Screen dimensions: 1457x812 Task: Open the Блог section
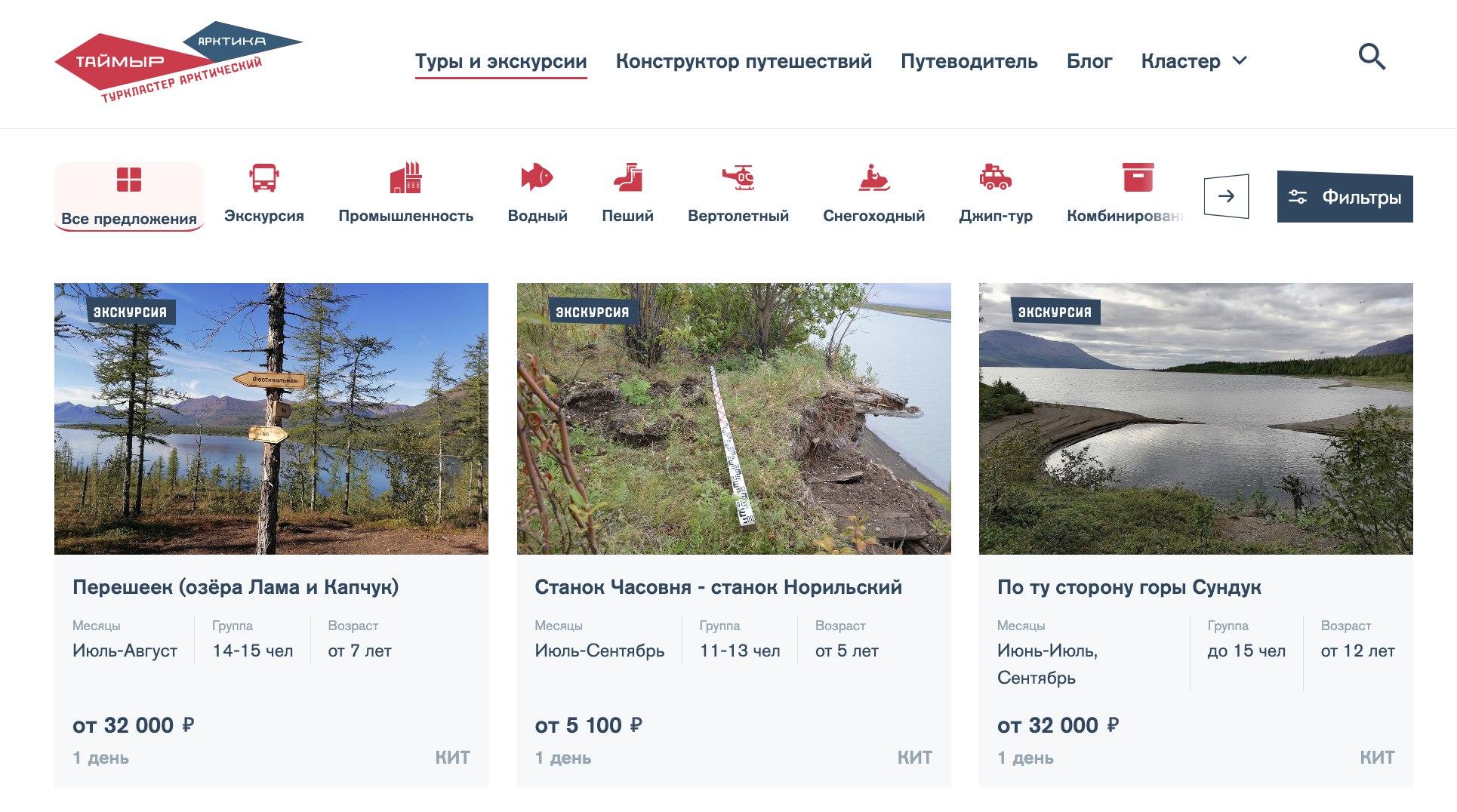click(x=1089, y=61)
